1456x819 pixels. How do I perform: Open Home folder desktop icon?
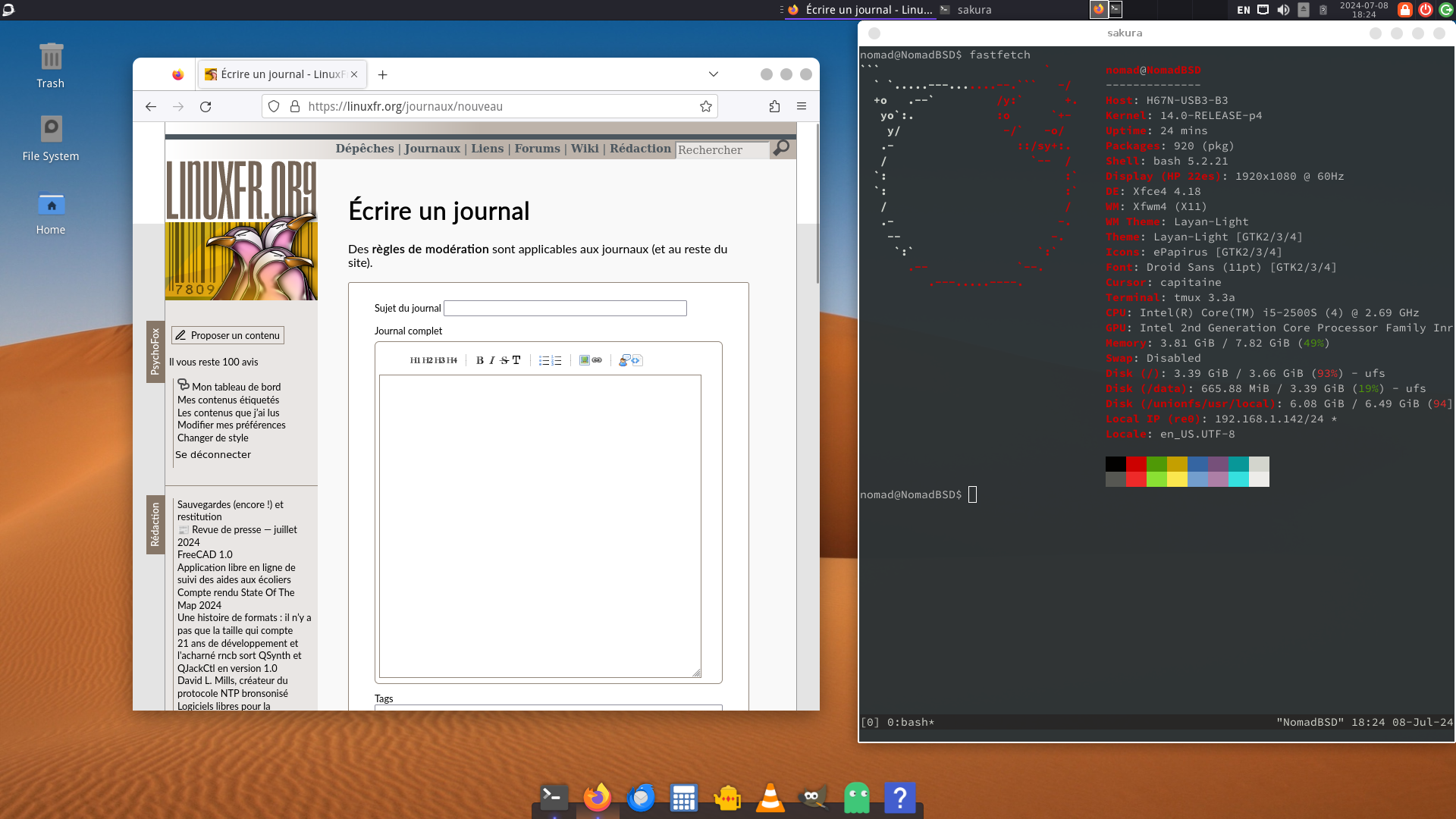(x=51, y=213)
